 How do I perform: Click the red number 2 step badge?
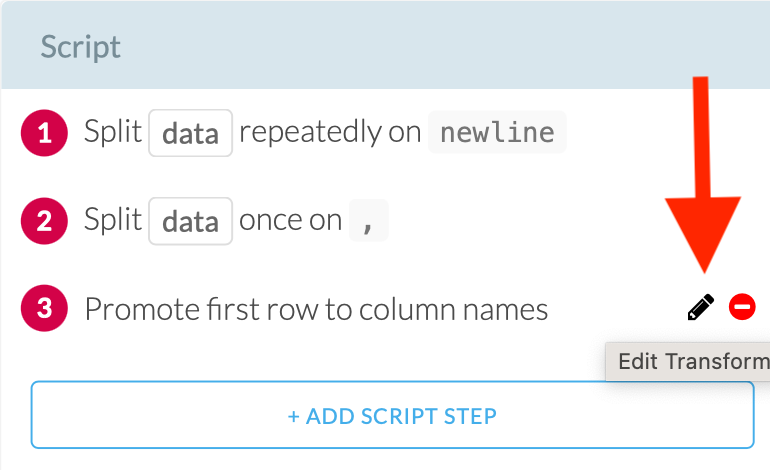(44, 221)
